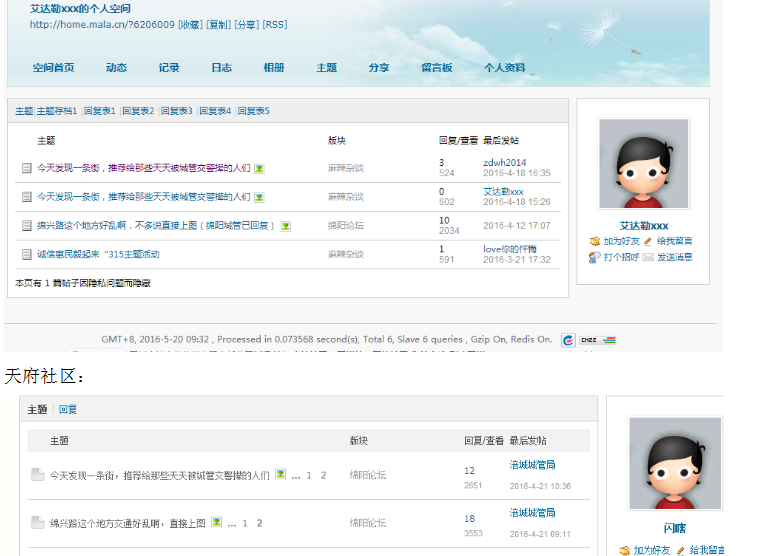
Task: Open 主题存档1 archive sub-tab
Action: click(57, 111)
